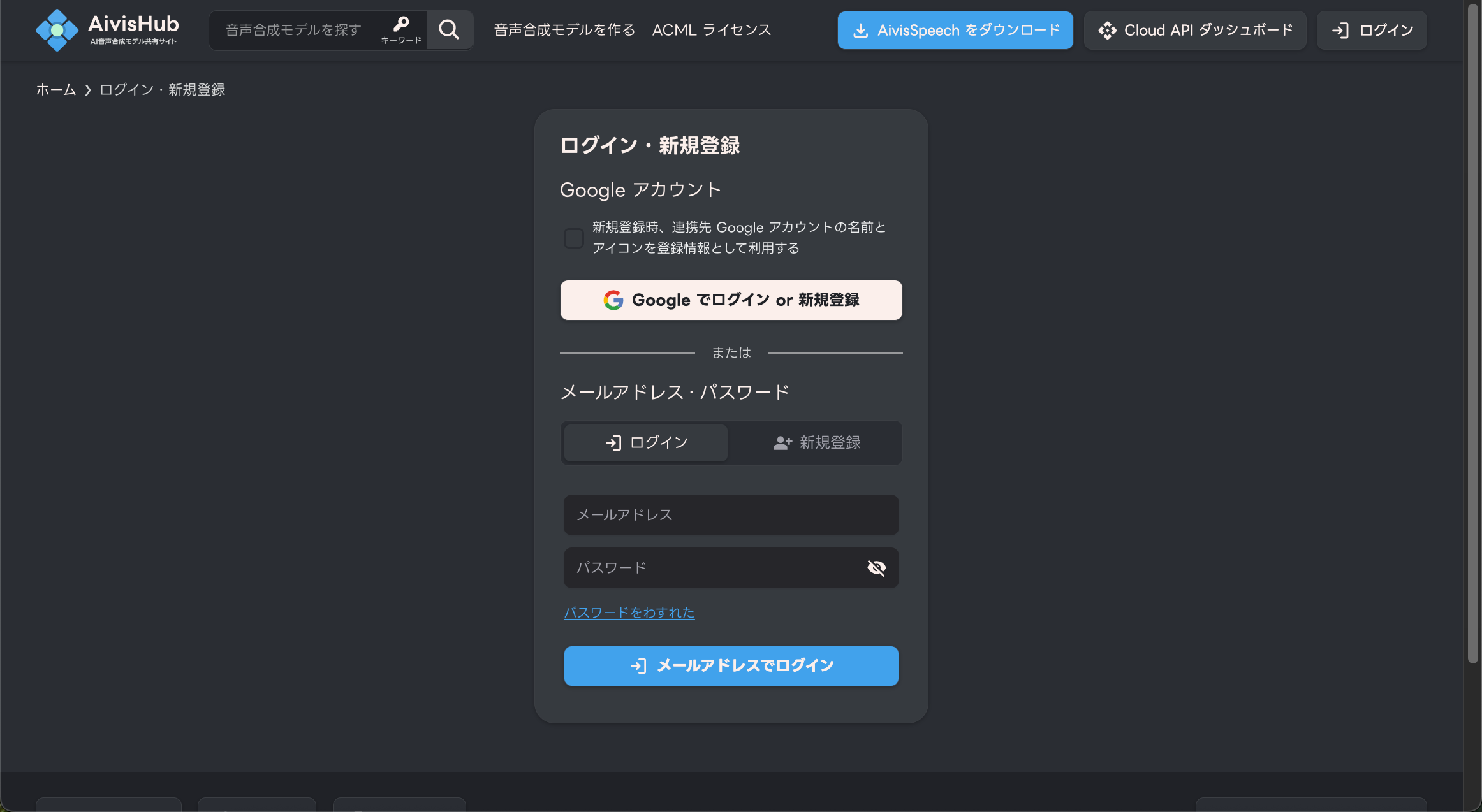Click the keyword key icon in search bar
This screenshot has height=812, width=1482.
pyautogui.click(x=400, y=25)
